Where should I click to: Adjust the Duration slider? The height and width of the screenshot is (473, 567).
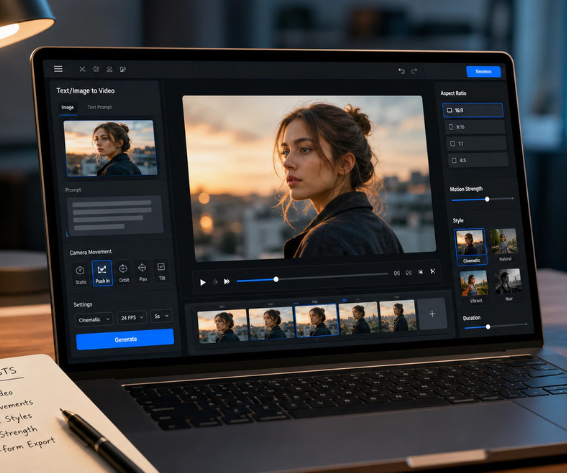pos(496,326)
